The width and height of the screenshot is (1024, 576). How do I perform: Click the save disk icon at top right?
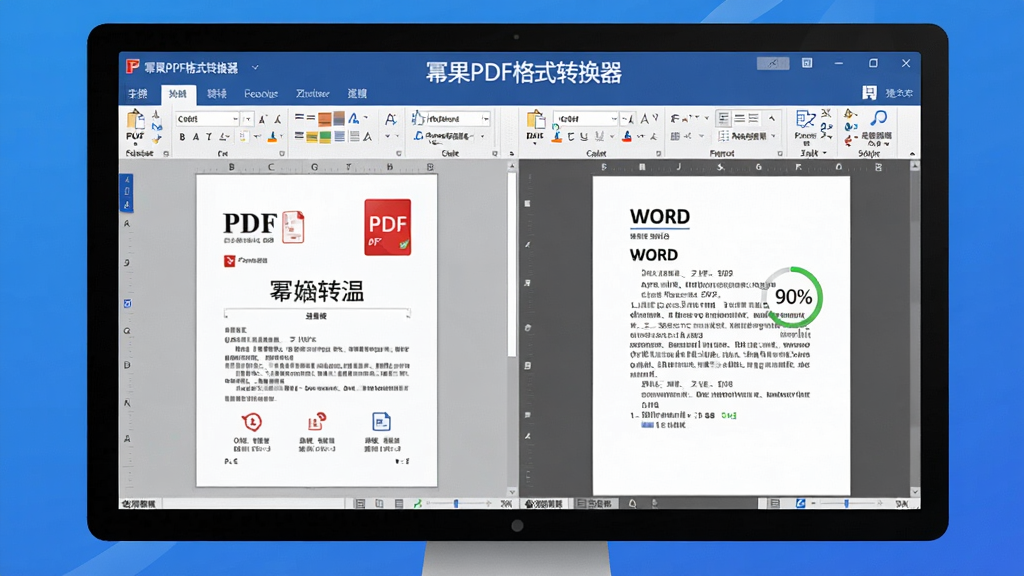[869, 93]
